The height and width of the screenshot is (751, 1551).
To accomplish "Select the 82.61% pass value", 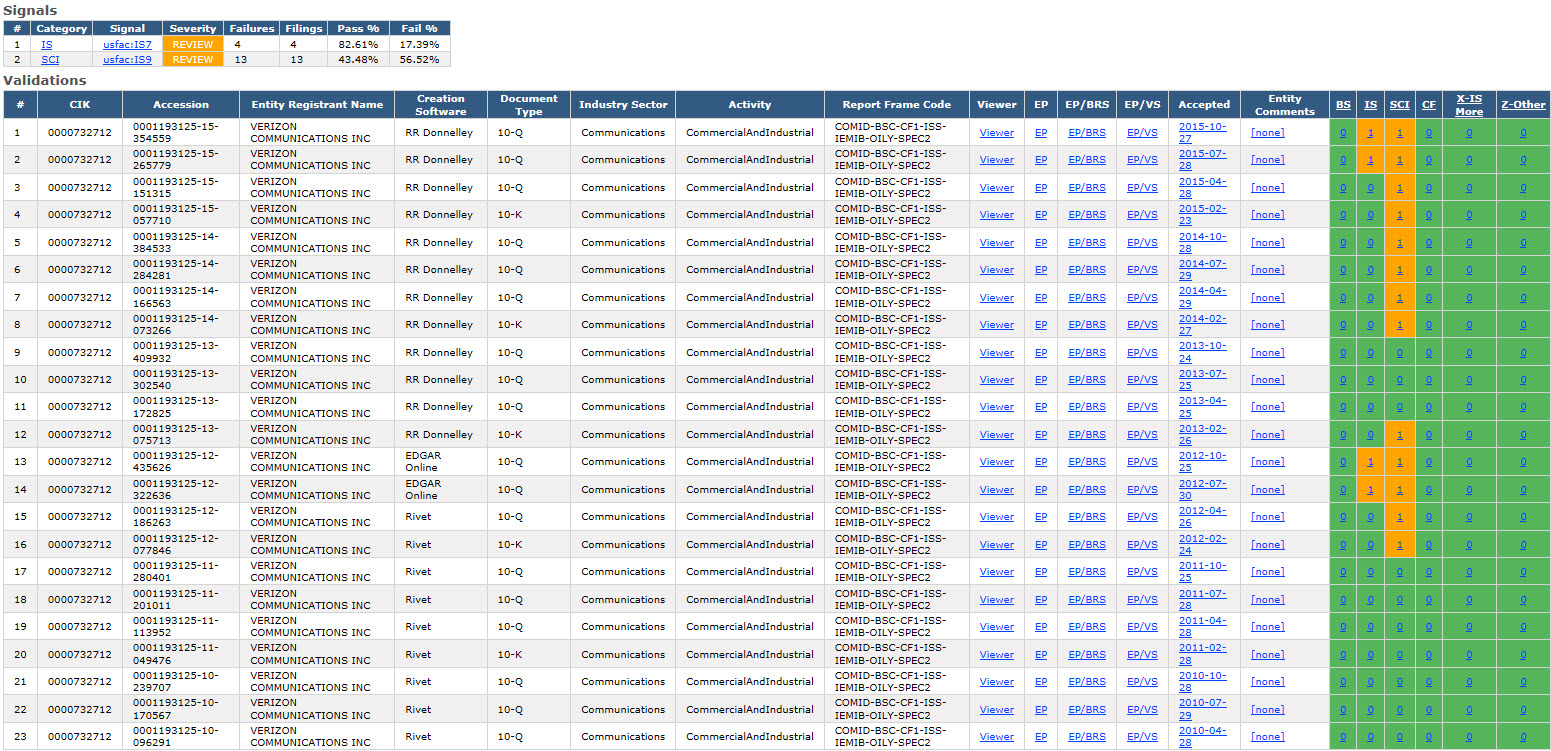I will [358, 44].
